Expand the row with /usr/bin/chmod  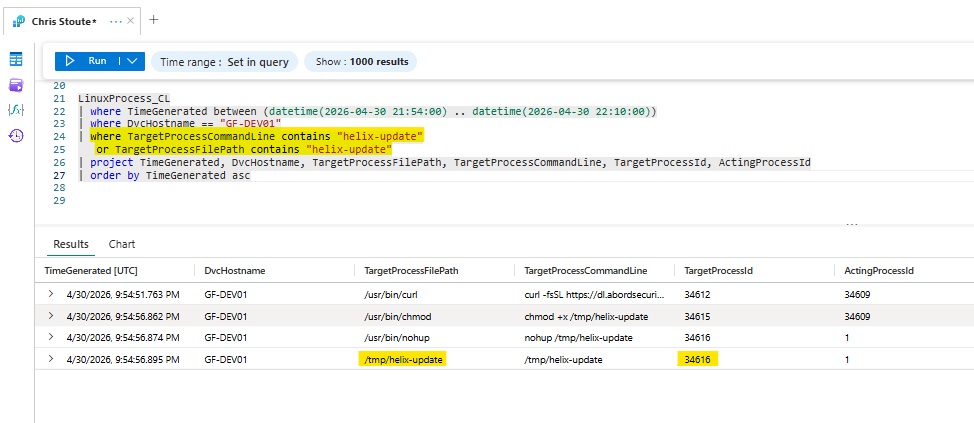tap(50, 316)
